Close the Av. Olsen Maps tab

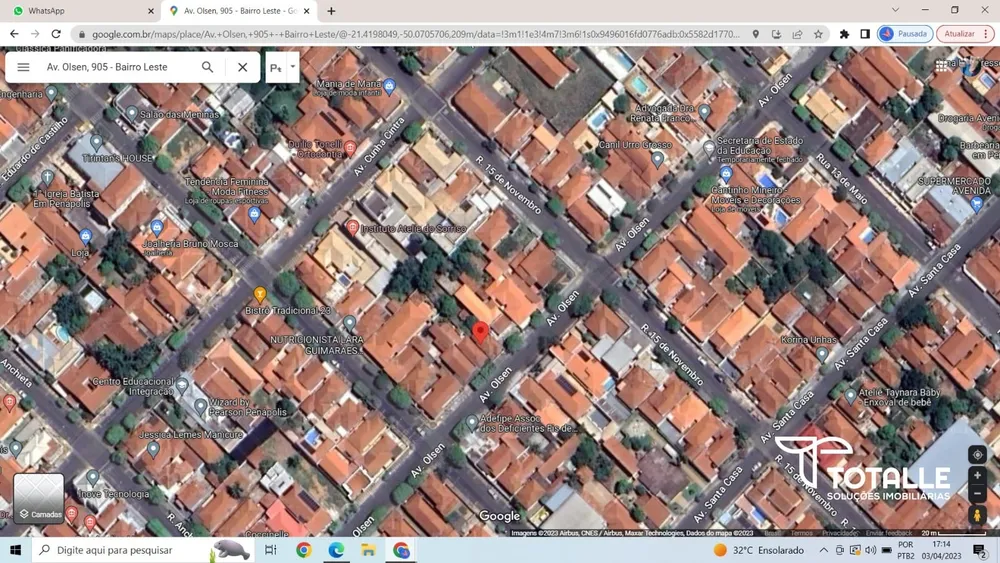(307, 11)
